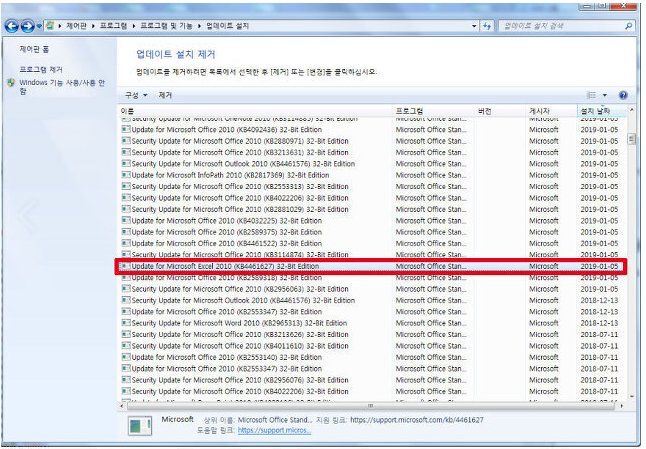Click the vertical scrollbar thumb

[x=632, y=139]
